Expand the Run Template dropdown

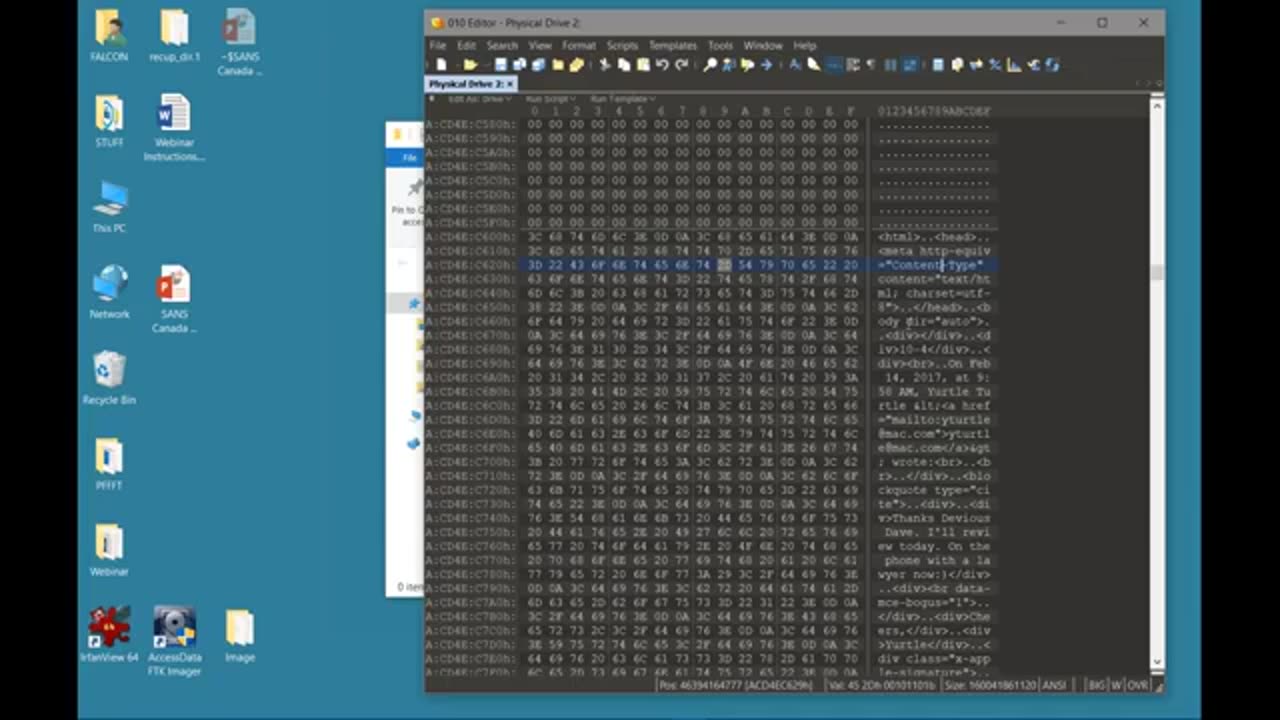(622, 99)
